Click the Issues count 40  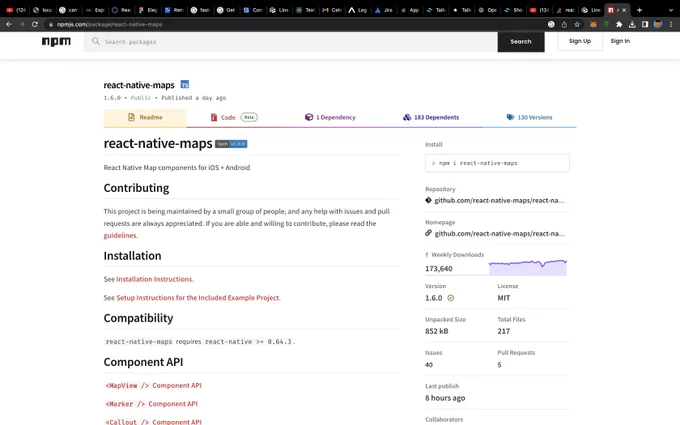[429, 365]
